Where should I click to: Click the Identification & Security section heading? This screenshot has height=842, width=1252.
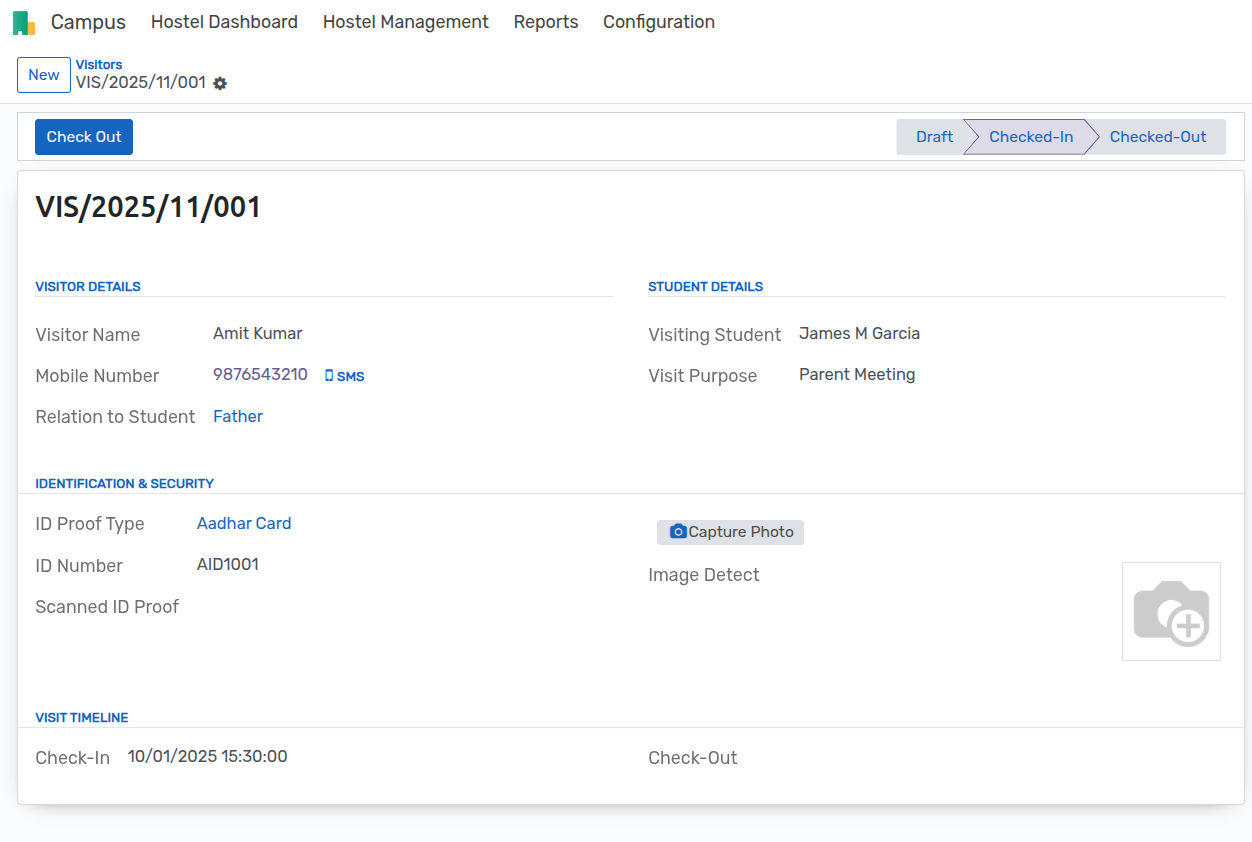tap(124, 484)
